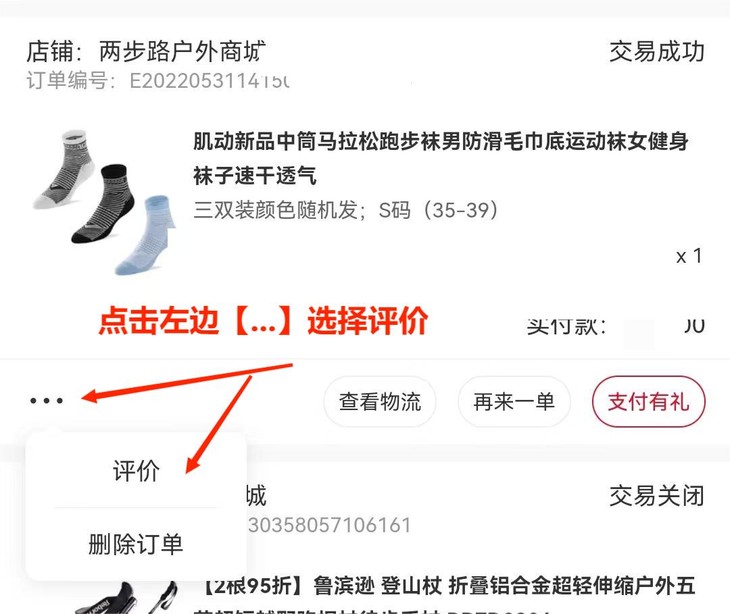Tap the 查看物流 button
Screen dimensions: 730x614
point(380,402)
